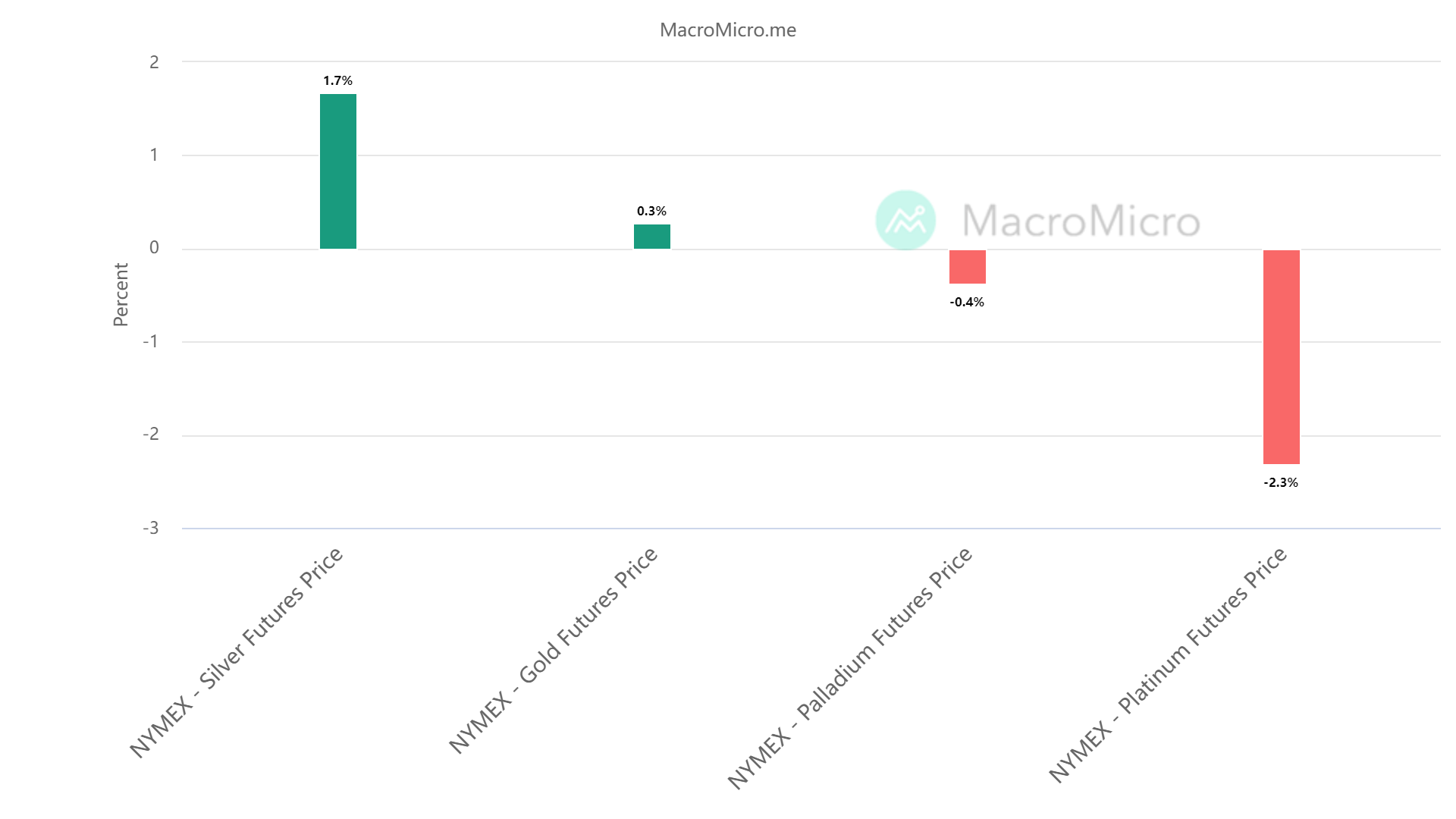Image resolution: width=1456 pixels, height=819 pixels.
Task: Select the red Platinum Futures bar
Action: coord(1282,356)
